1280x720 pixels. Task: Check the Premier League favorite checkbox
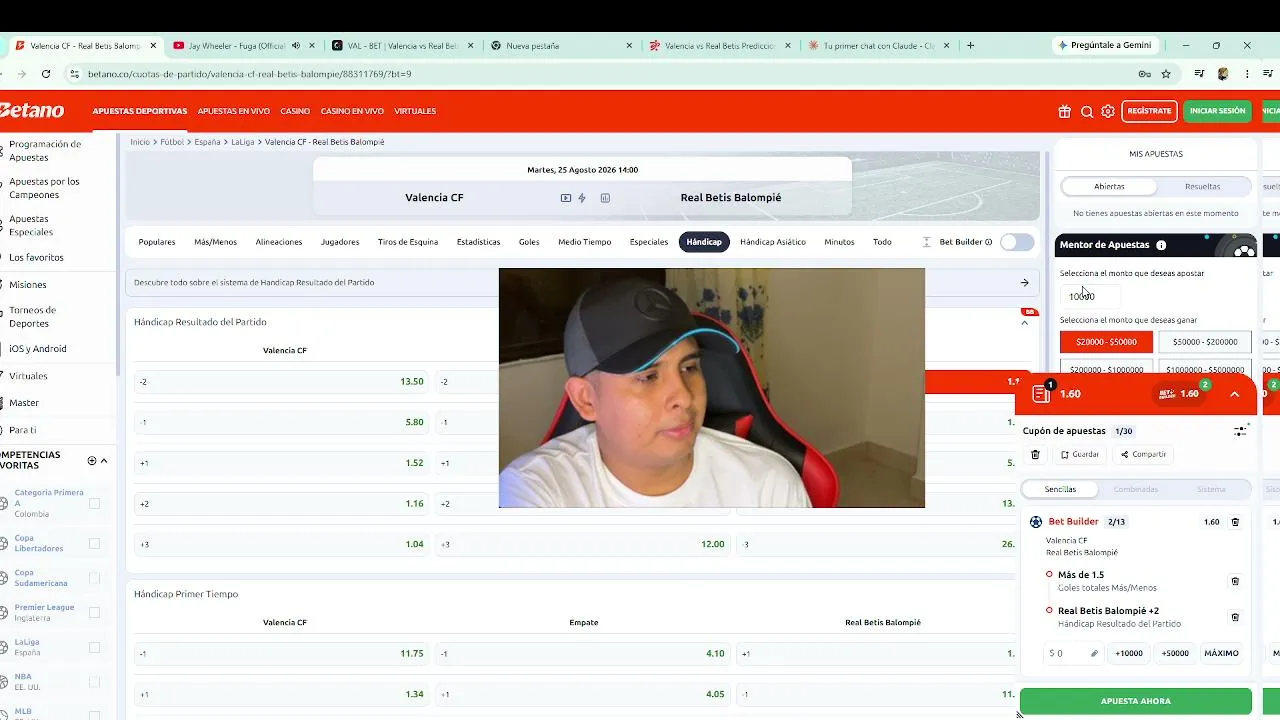click(95, 612)
